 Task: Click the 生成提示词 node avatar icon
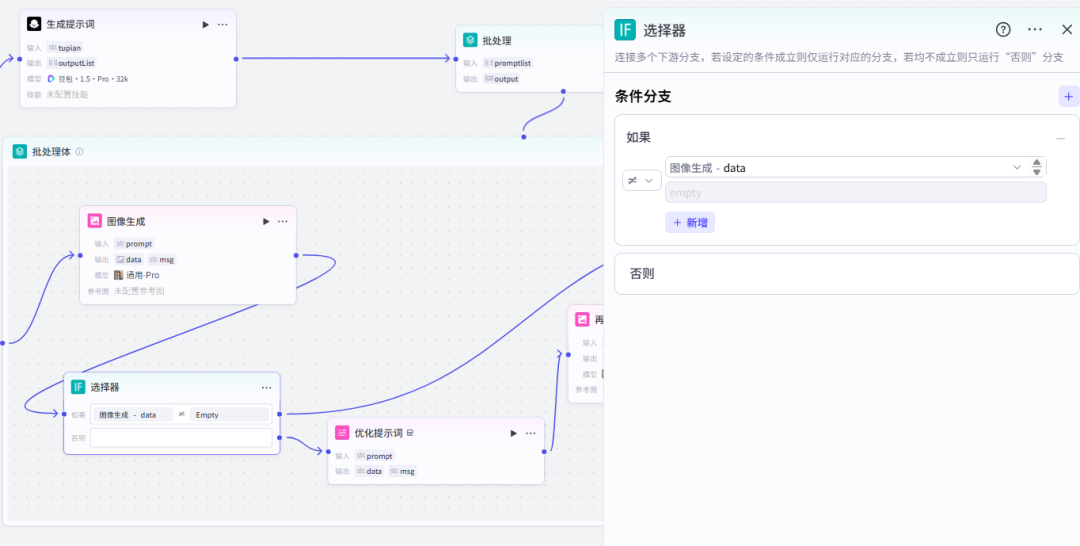coord(34,24)
